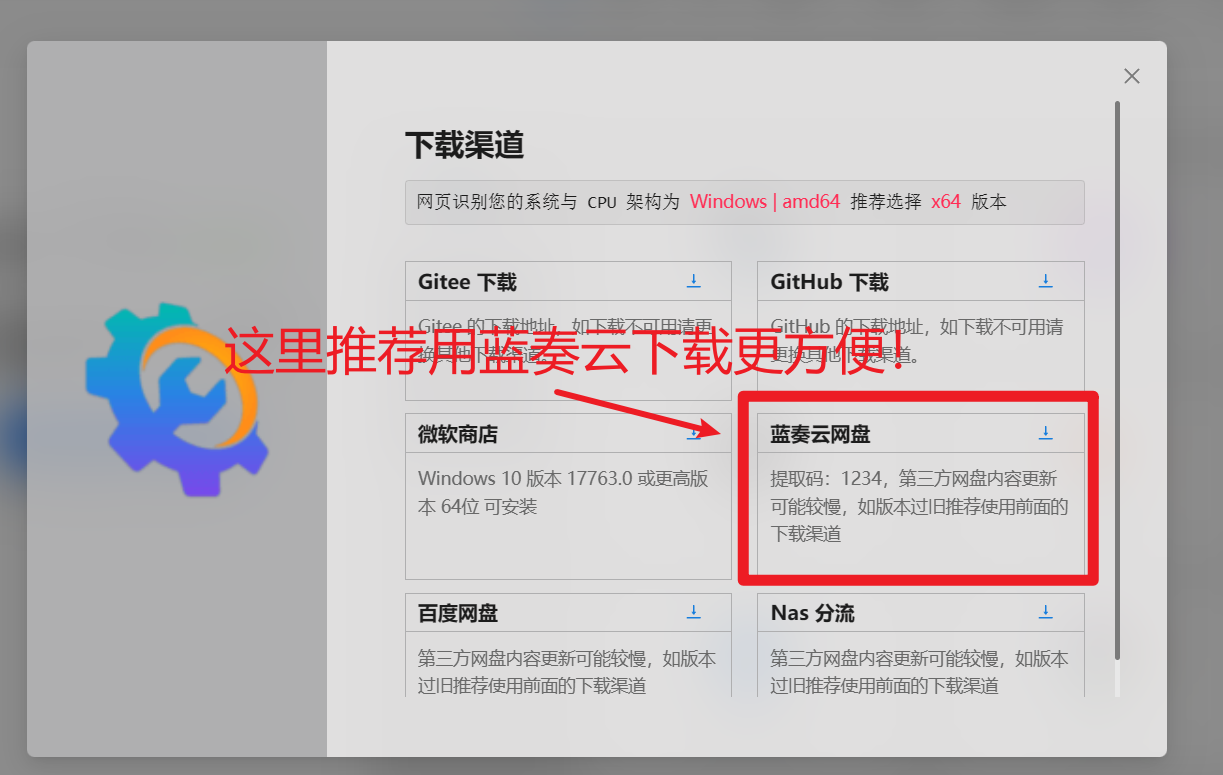
Task: Click the red Windows | amd64 text
Action: [764, 201]
